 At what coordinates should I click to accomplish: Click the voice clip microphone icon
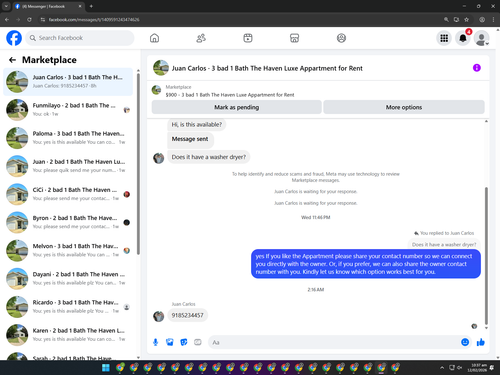(x=155, y=342)
